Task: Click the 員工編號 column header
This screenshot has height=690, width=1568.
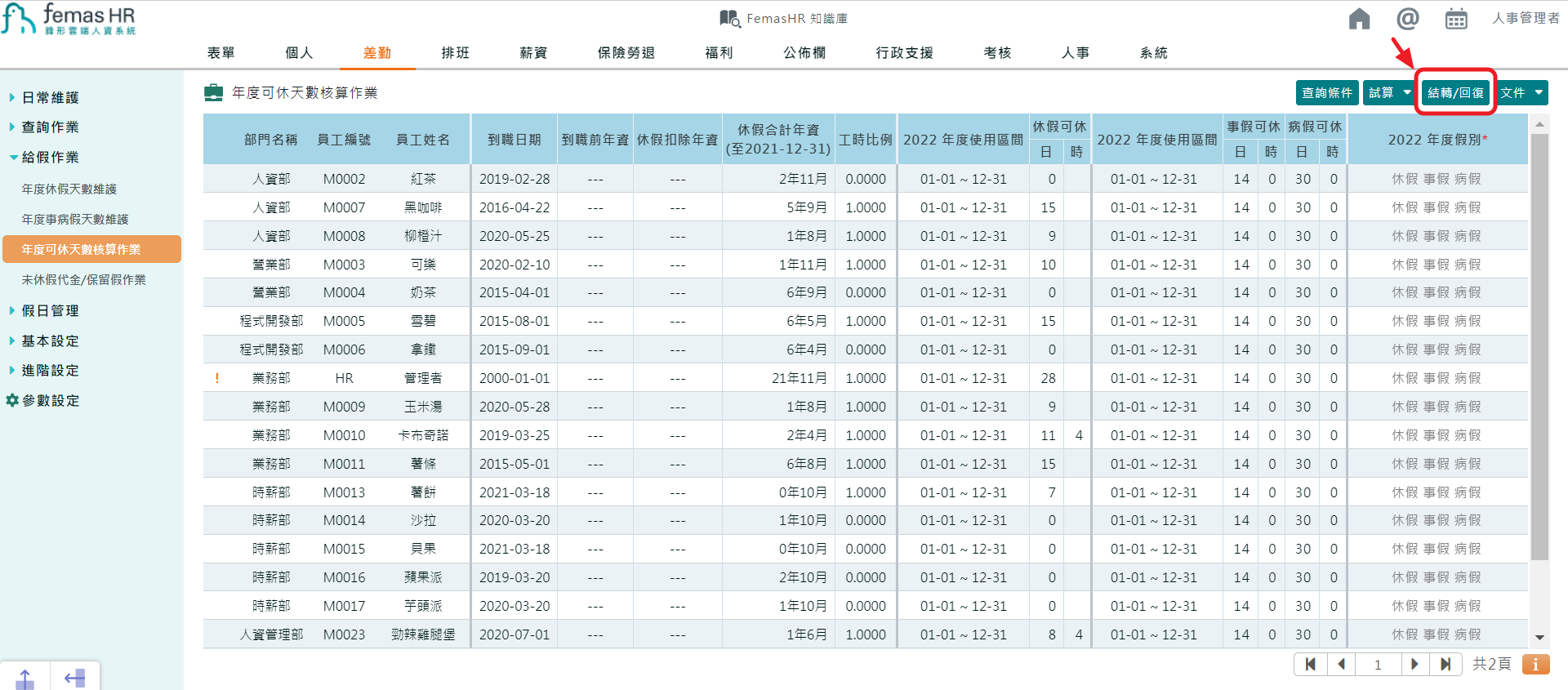Action: (344, 140)
